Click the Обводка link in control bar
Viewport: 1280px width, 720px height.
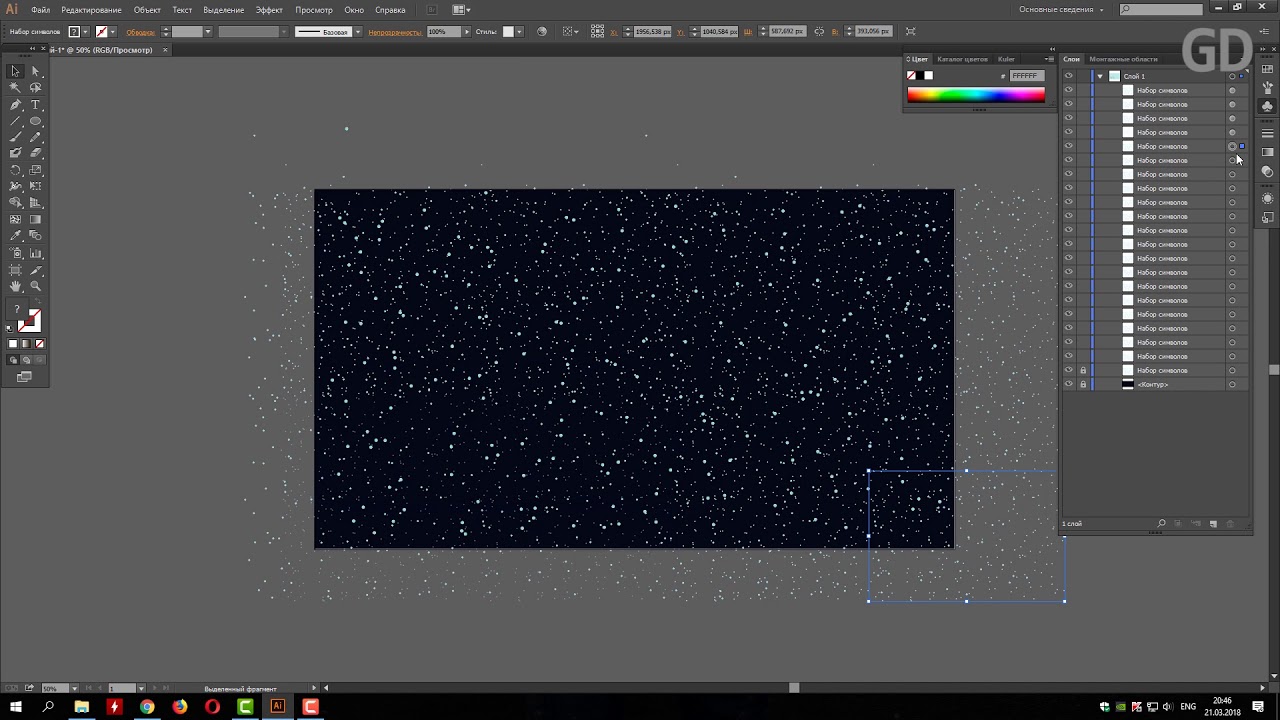[140, 32]
